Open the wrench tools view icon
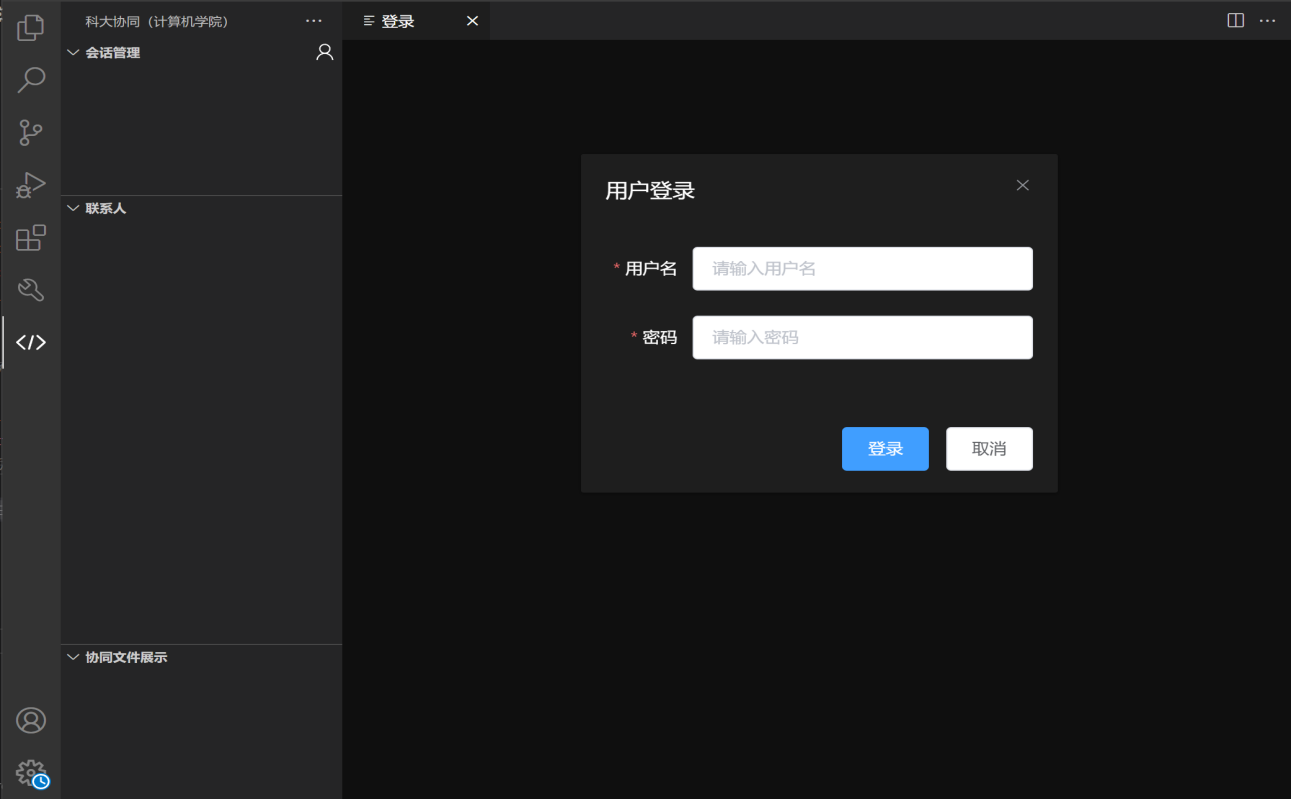The height and width of the screenshot is (799, 1291). [31, 290]
